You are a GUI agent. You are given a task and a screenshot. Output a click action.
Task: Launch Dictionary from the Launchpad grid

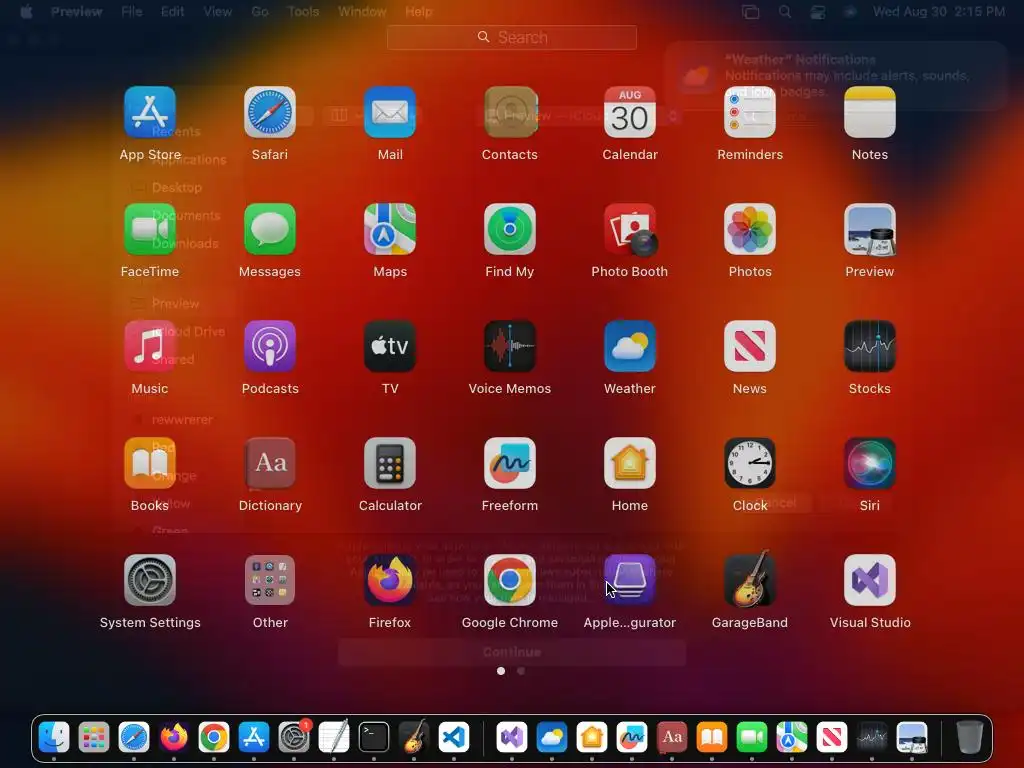(270, 463)
